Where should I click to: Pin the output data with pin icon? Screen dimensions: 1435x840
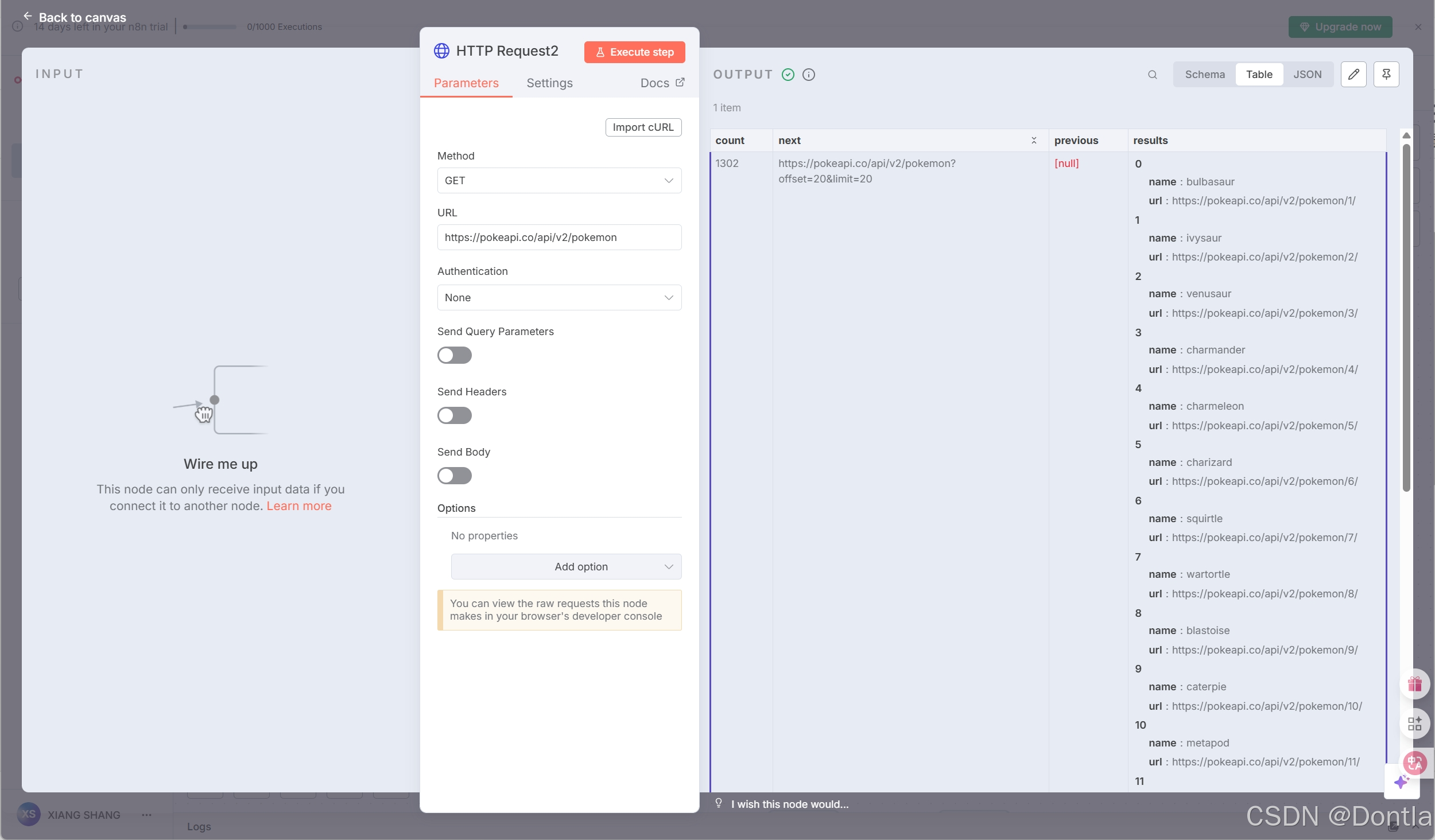pyautogui.click(x=1386, y=75)
